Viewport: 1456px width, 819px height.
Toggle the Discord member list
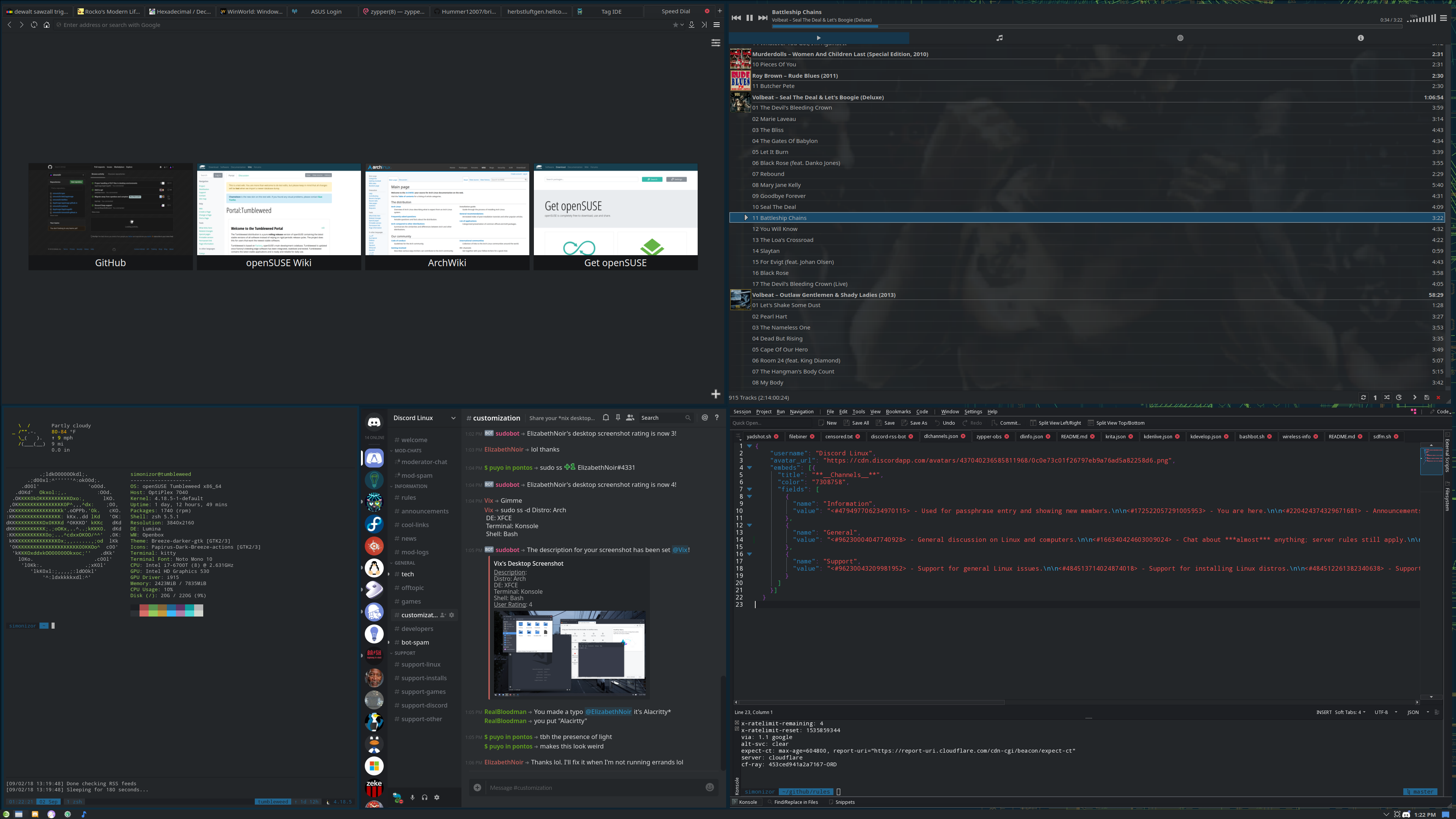click(630, 418)
